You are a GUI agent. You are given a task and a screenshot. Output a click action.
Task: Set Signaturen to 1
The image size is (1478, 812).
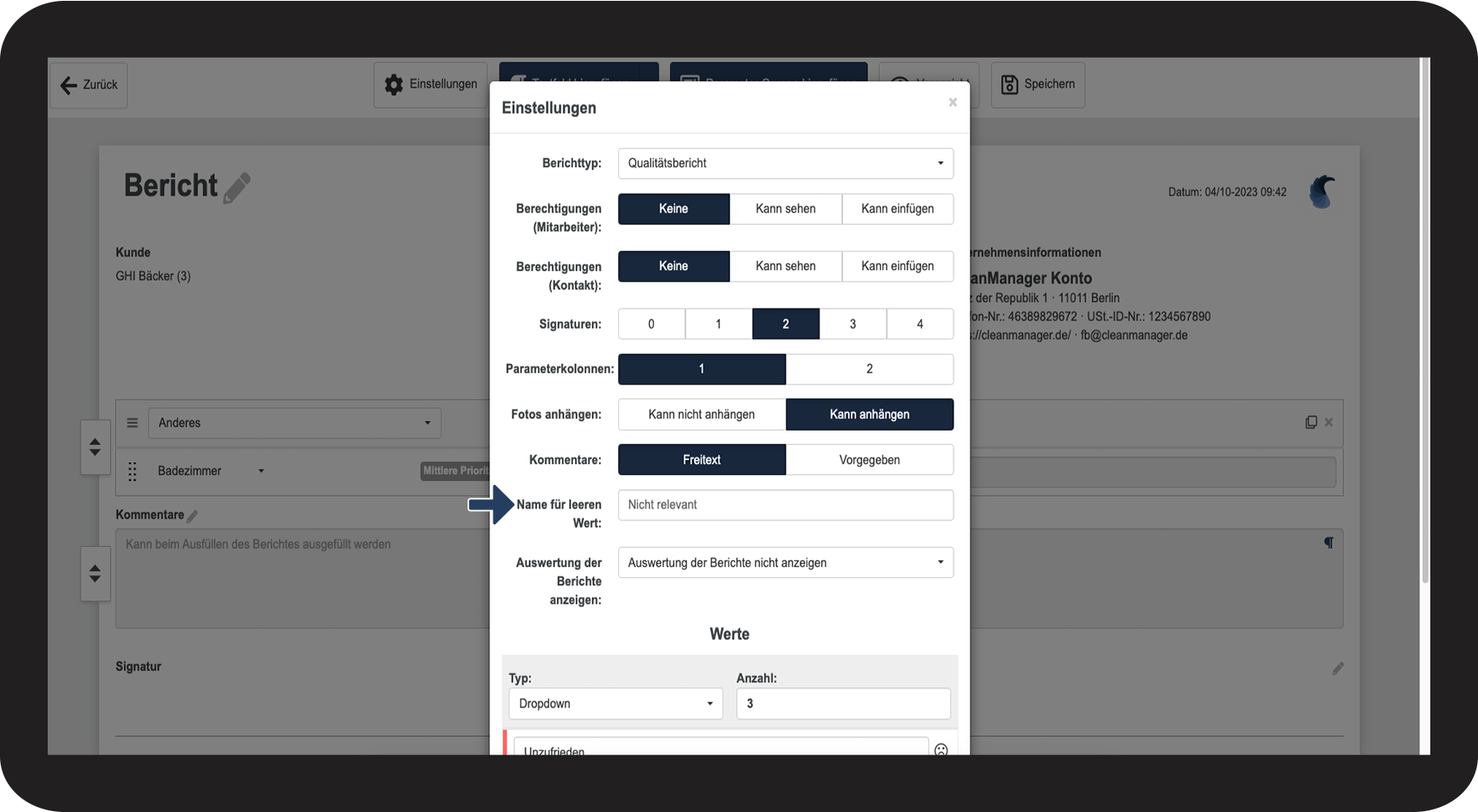click(719, 324)
